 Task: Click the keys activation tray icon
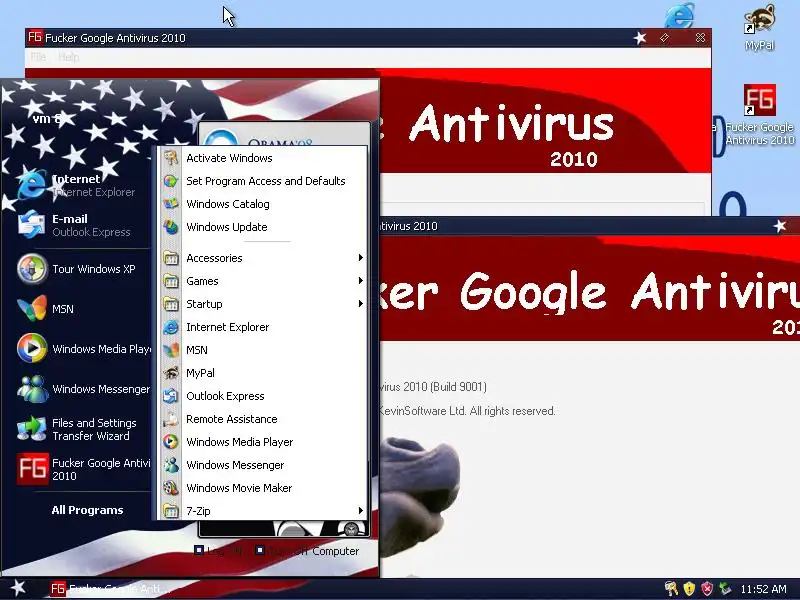[671, 589]
